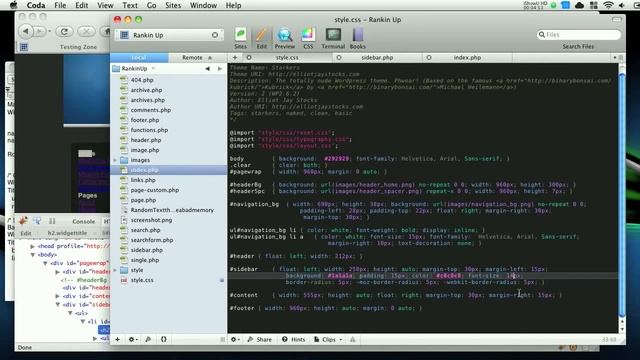
Task: Expand the head node in Firebug HTML tree
Action: coord(32,246)
